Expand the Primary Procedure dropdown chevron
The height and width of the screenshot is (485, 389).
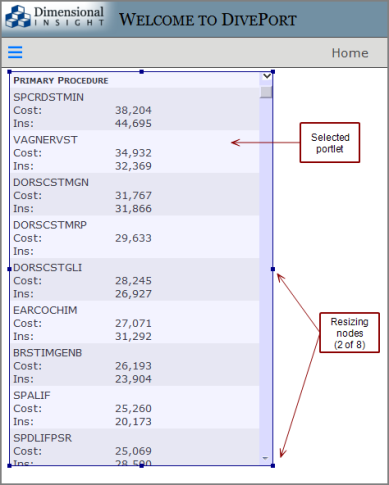pos(266,76)
